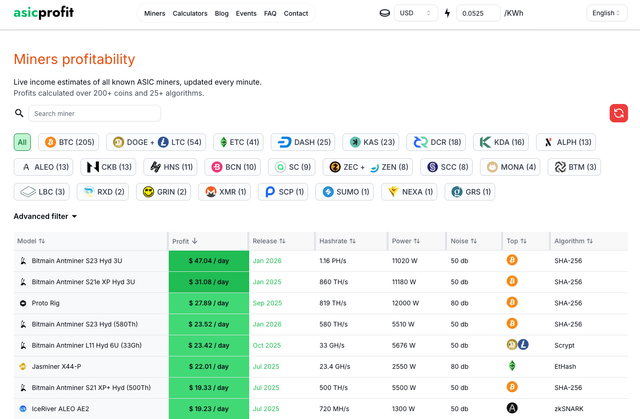Image resolution: width=640 pixels, height=419 pixels.
Task: Go to the Blog page
Action: coord(221,13)
